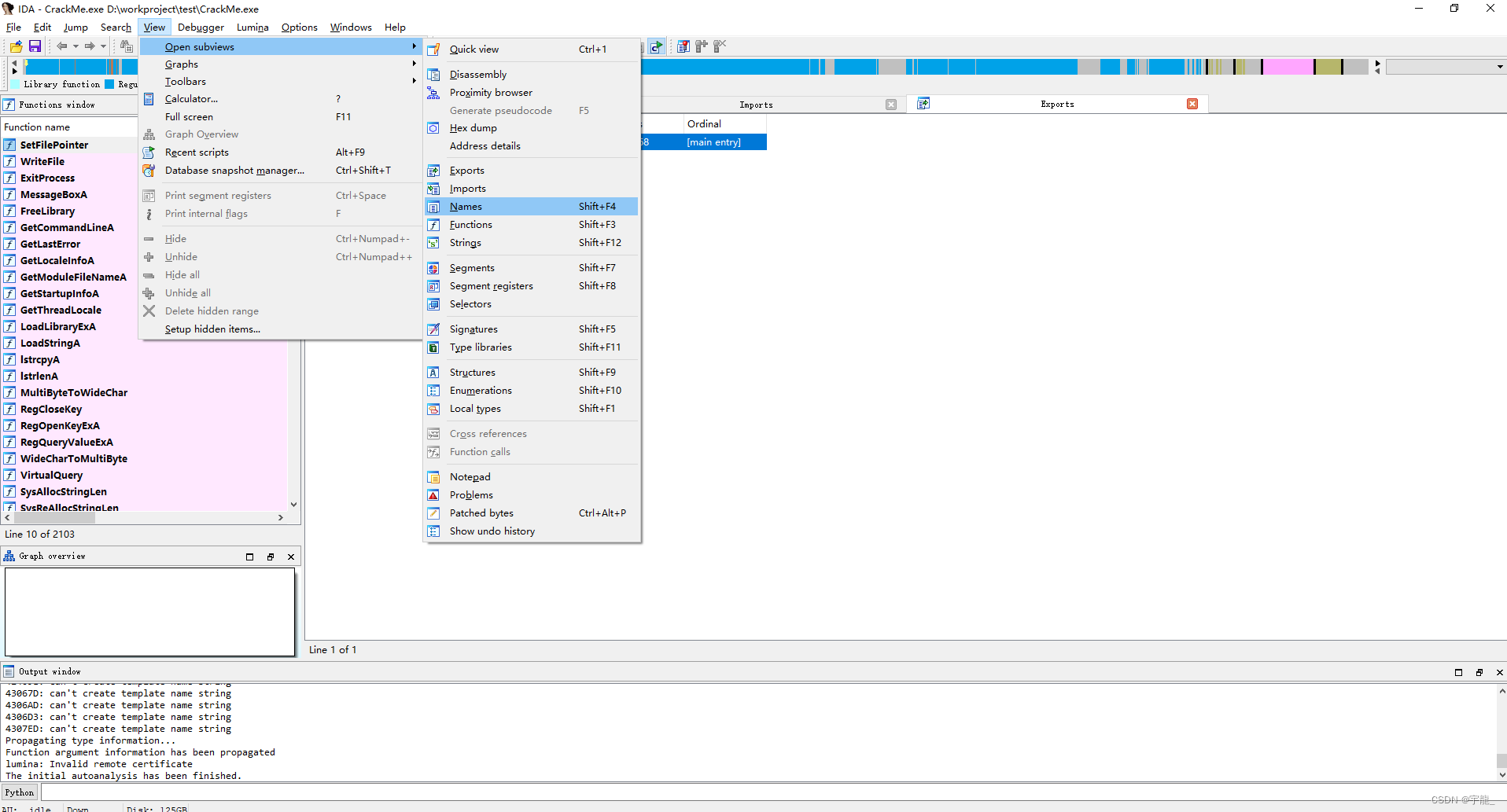Click the Python command input field
1507x812 pixels.
pos(772,792)
